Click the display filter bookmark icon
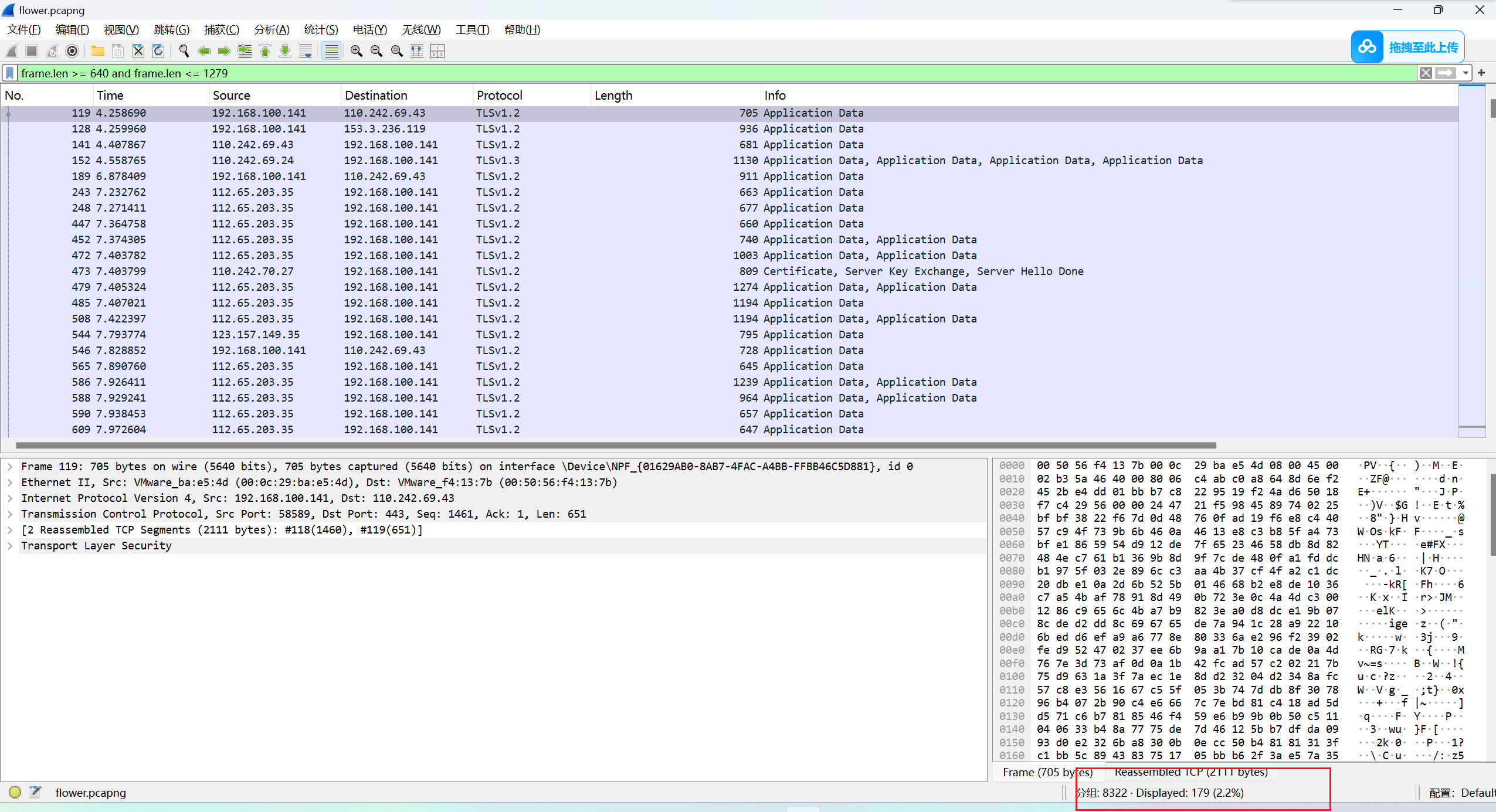The width and height of the screenshot is (1496, 812). click(10, 73)
